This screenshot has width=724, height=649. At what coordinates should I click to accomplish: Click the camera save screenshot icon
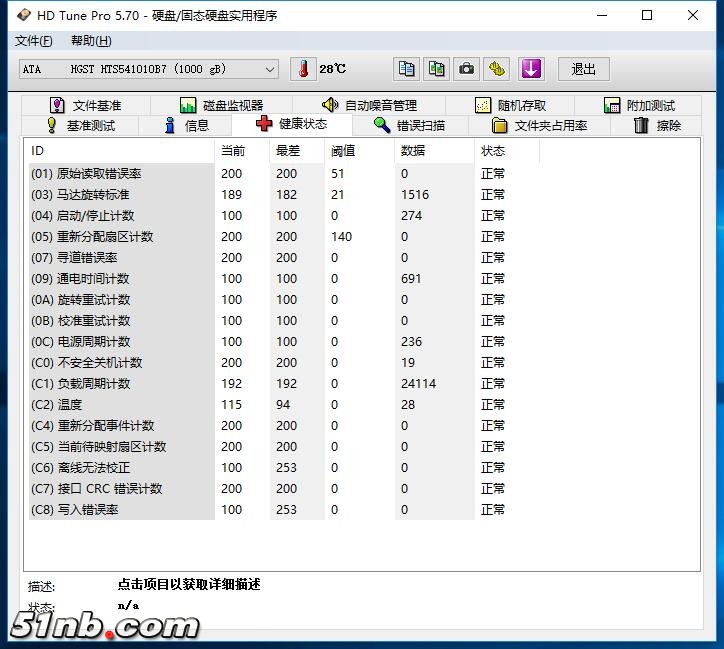[467, 69]
